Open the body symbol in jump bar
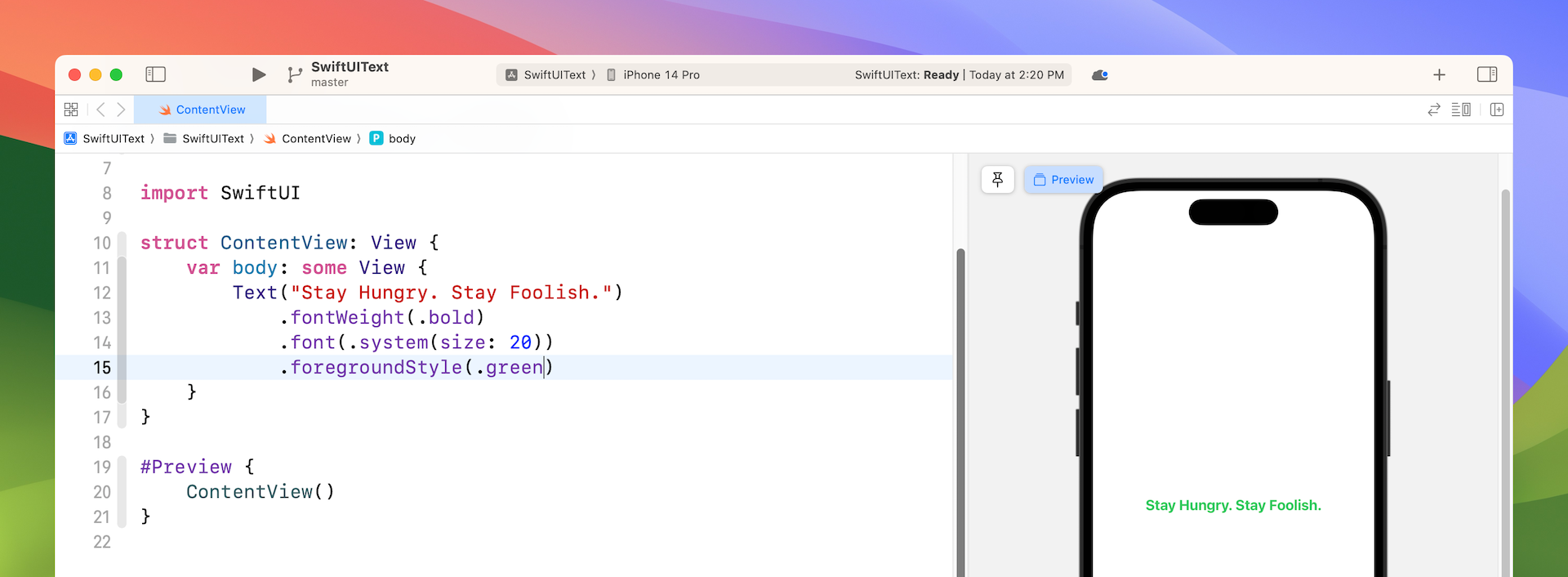 click(x=393, y=139)
